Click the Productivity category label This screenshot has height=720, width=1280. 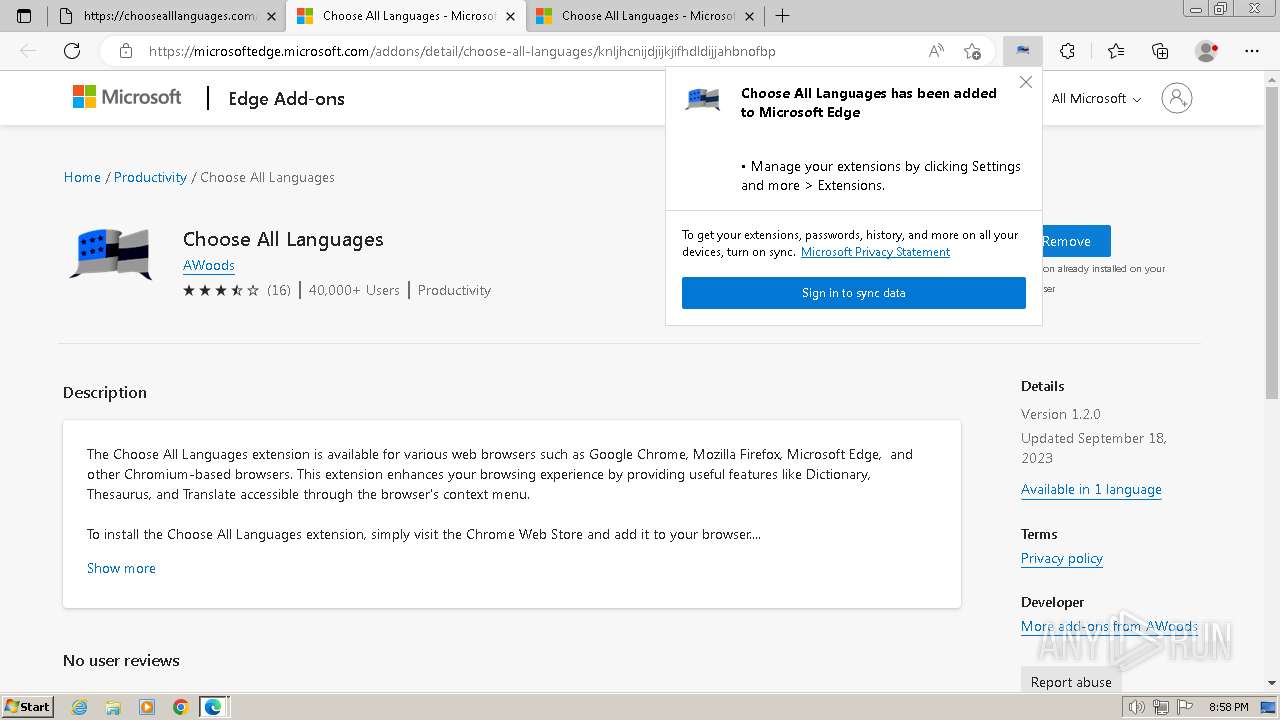[454, 290]
